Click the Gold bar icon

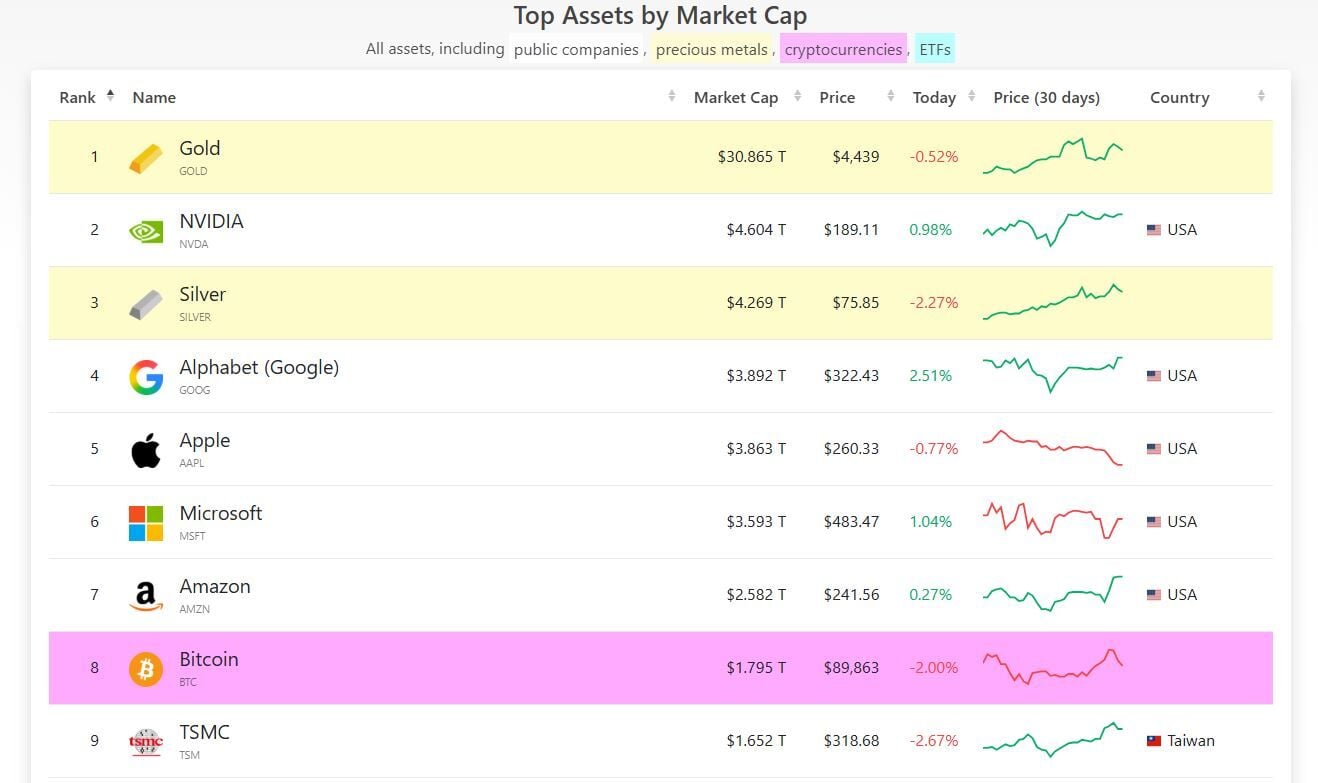pos(145,158)
